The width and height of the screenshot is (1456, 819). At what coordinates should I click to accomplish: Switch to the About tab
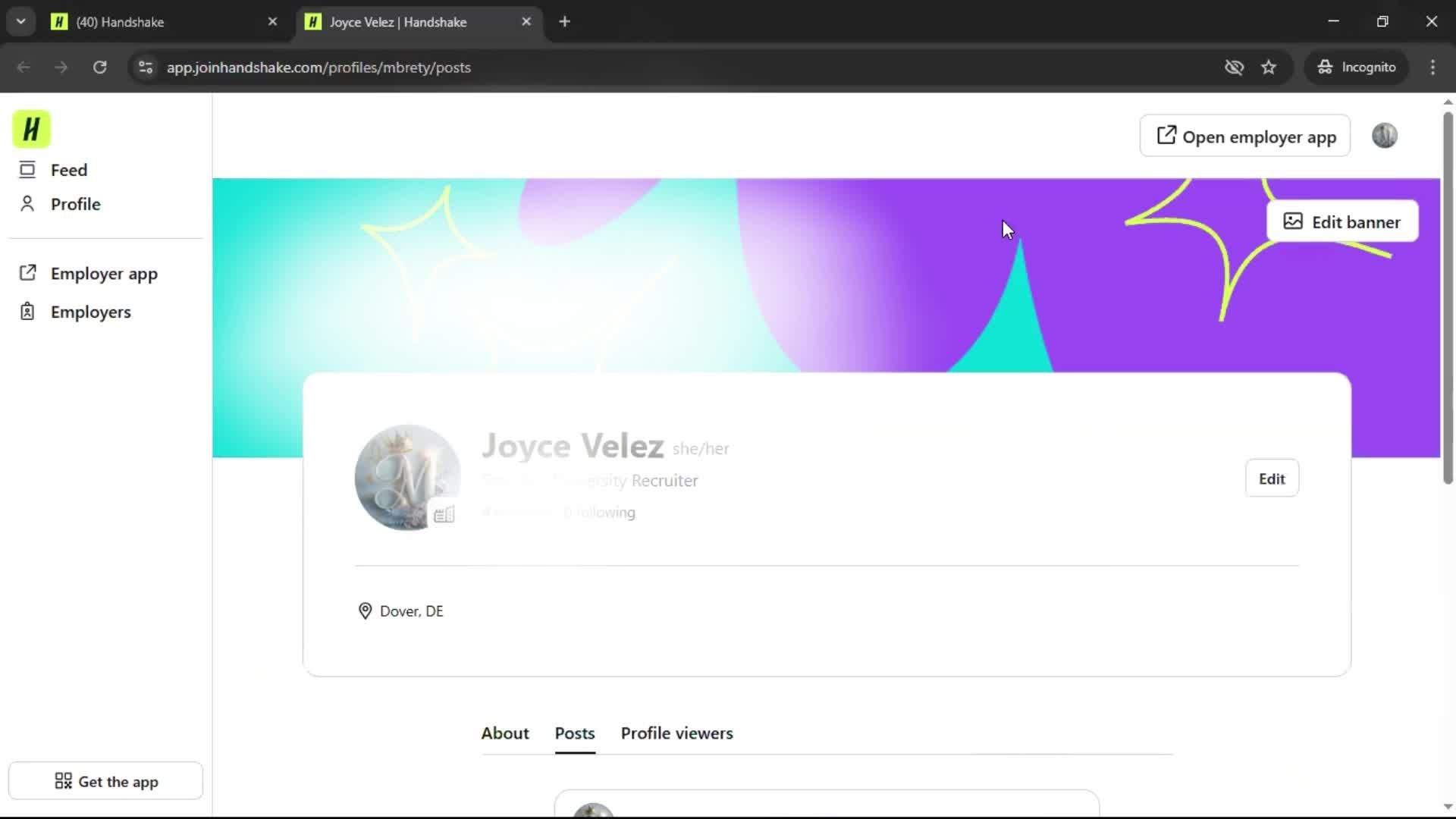tap(505, 733)
